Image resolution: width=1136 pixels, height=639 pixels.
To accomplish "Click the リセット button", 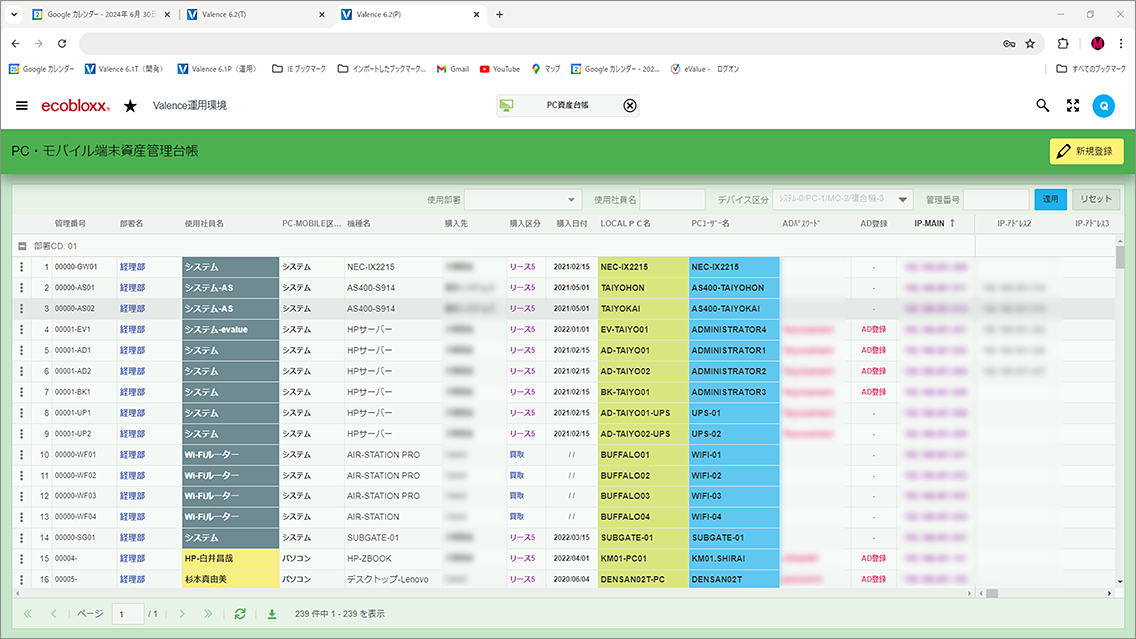I will [x=1096, y=199].
